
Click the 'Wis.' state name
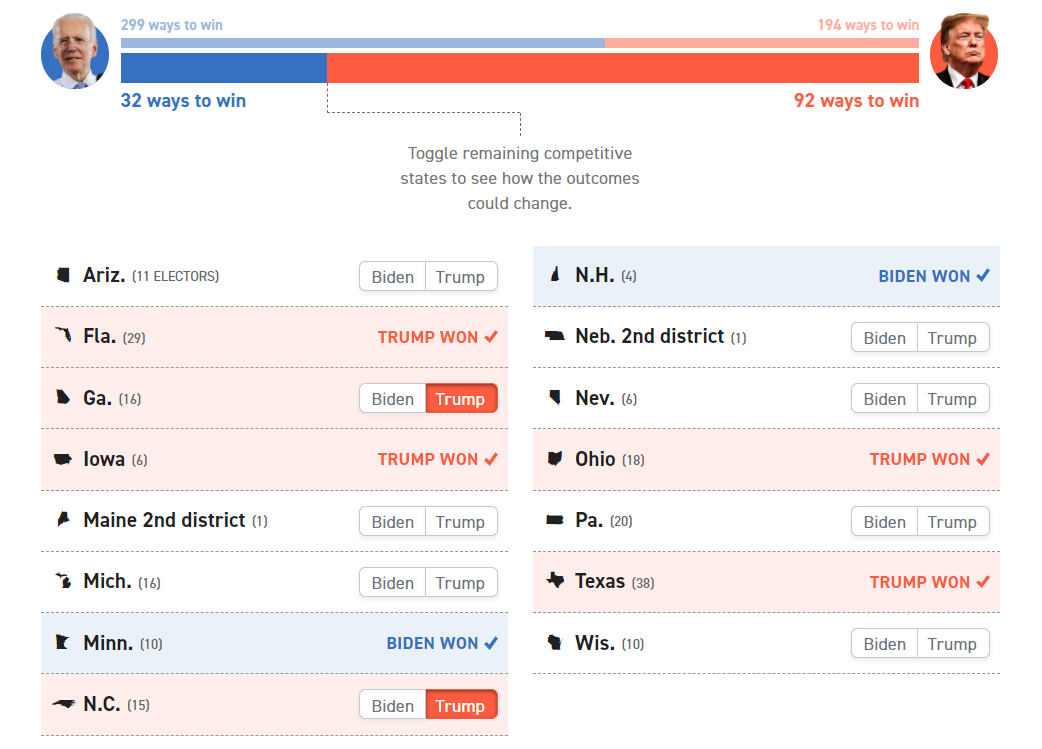(595, 643)
